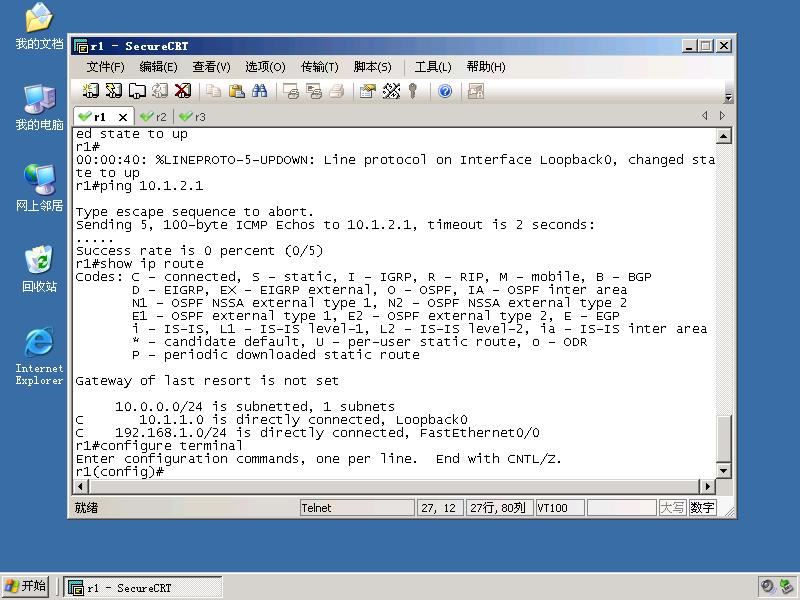The height and width of the screenshot is (600, 800).
Task: Click the Find binoculars icon
Action: (259, 91)
